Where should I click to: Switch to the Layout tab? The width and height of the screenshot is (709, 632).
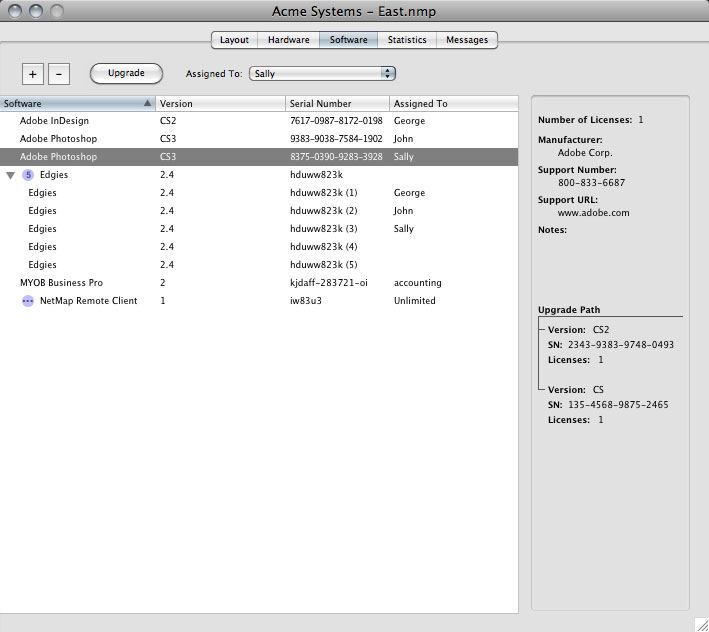(x=234, y=40)
